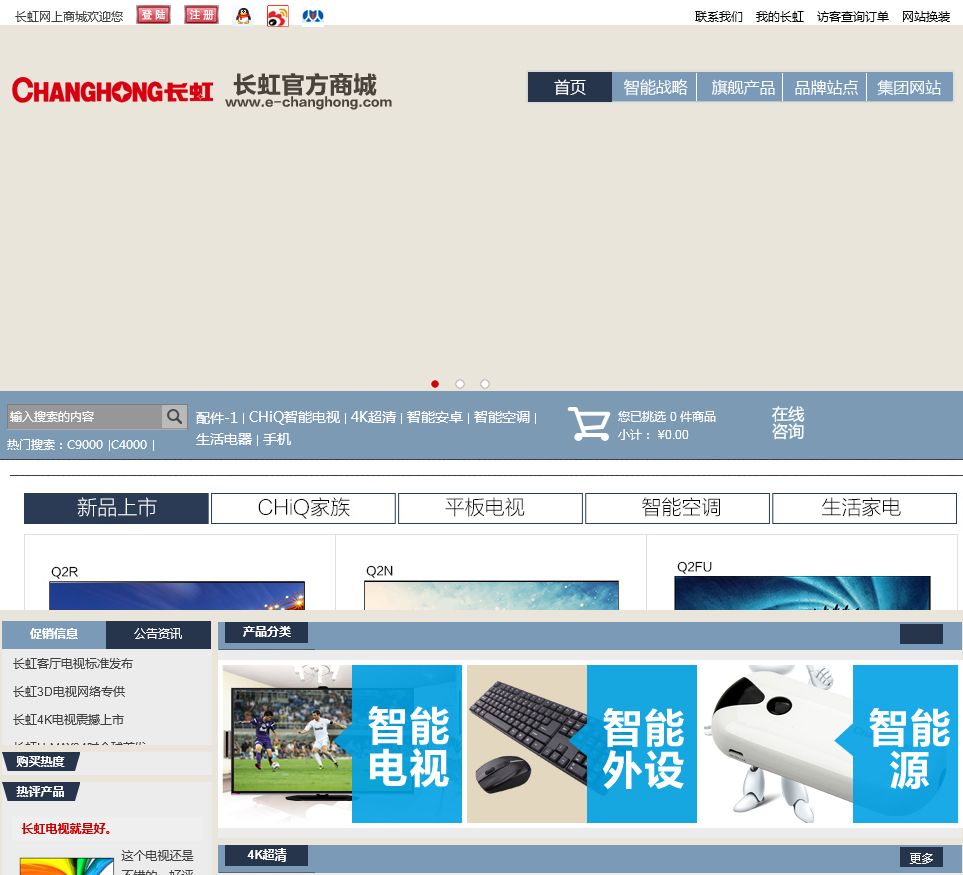Select the 集团网站 navigation item
This screenshot has height=875, width=963.
910,87
